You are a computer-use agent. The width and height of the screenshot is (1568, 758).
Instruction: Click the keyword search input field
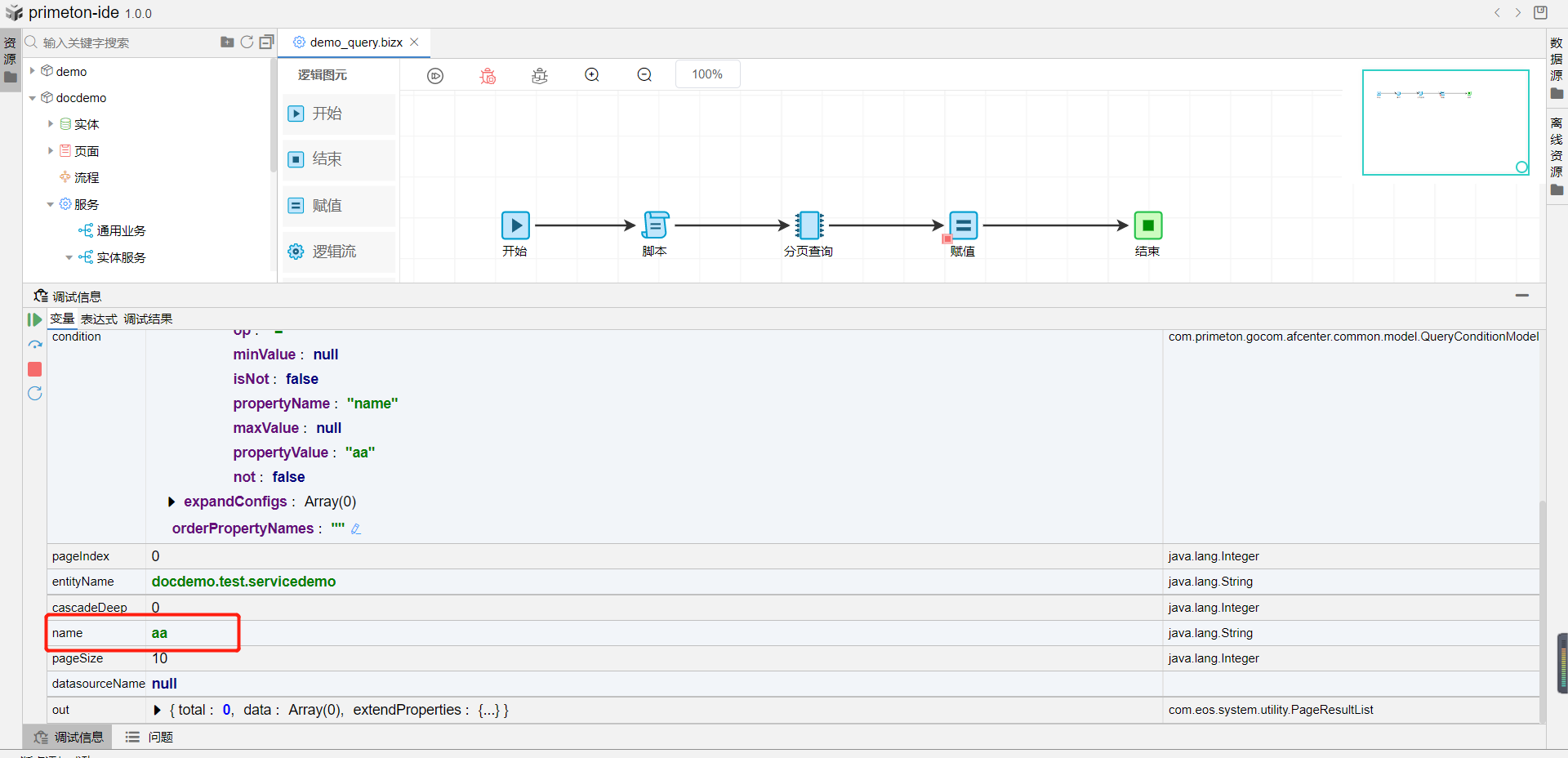click(x=122, y=42)
